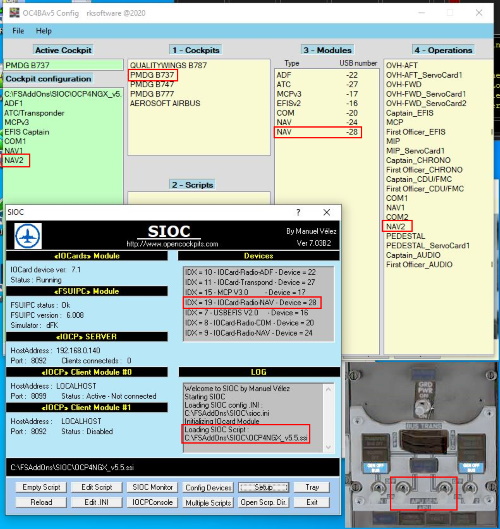Select OVH-AFT_ServoCard1 operation

[x=424, y=75]
